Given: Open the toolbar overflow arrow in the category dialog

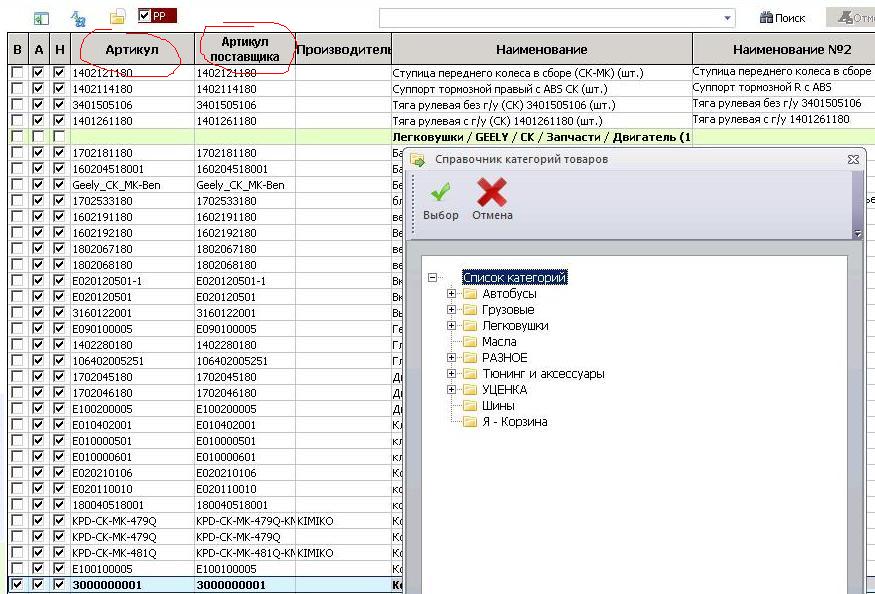Looking at the screenshot, I should pos(858,234).
